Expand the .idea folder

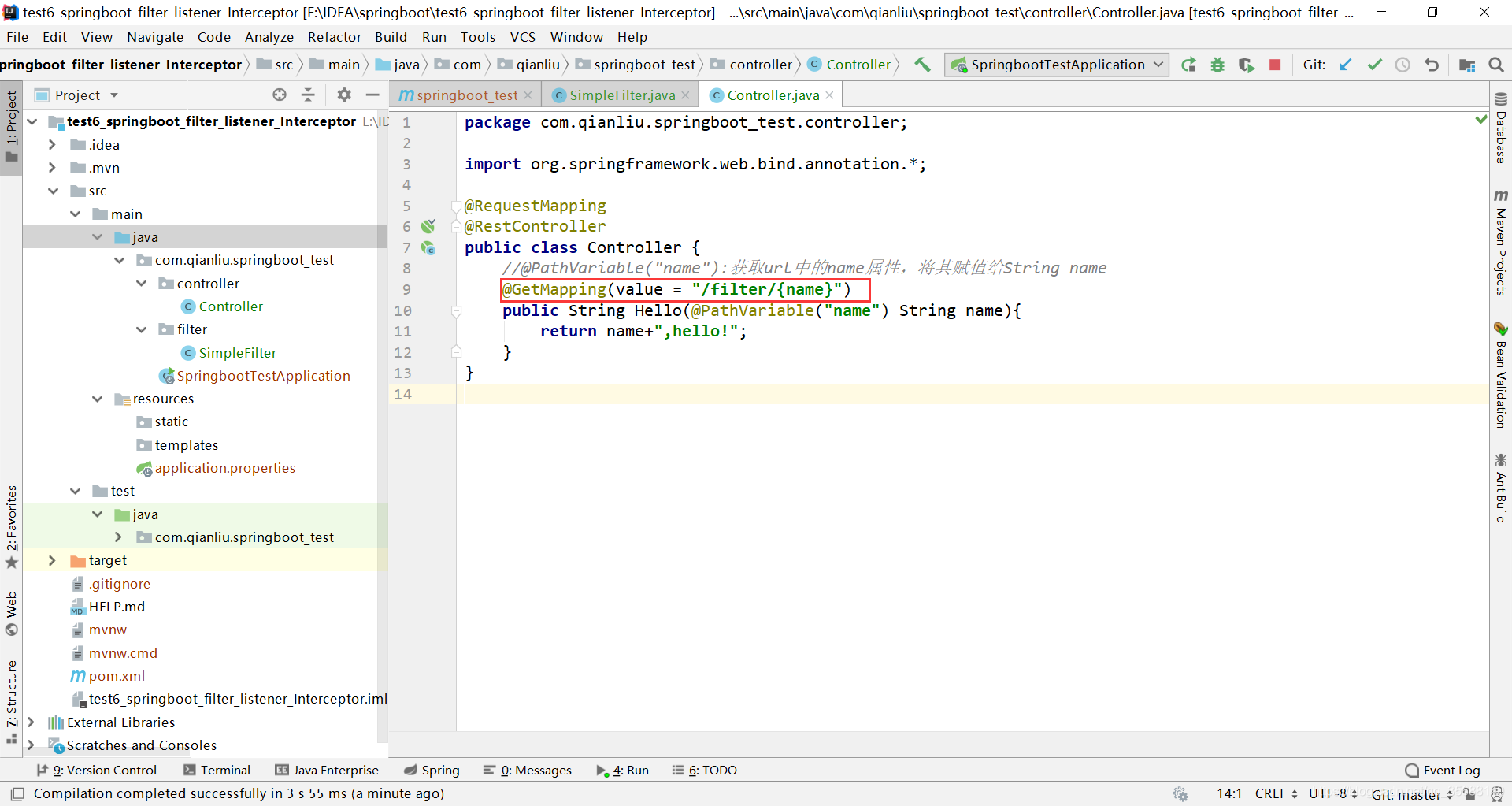52,145
